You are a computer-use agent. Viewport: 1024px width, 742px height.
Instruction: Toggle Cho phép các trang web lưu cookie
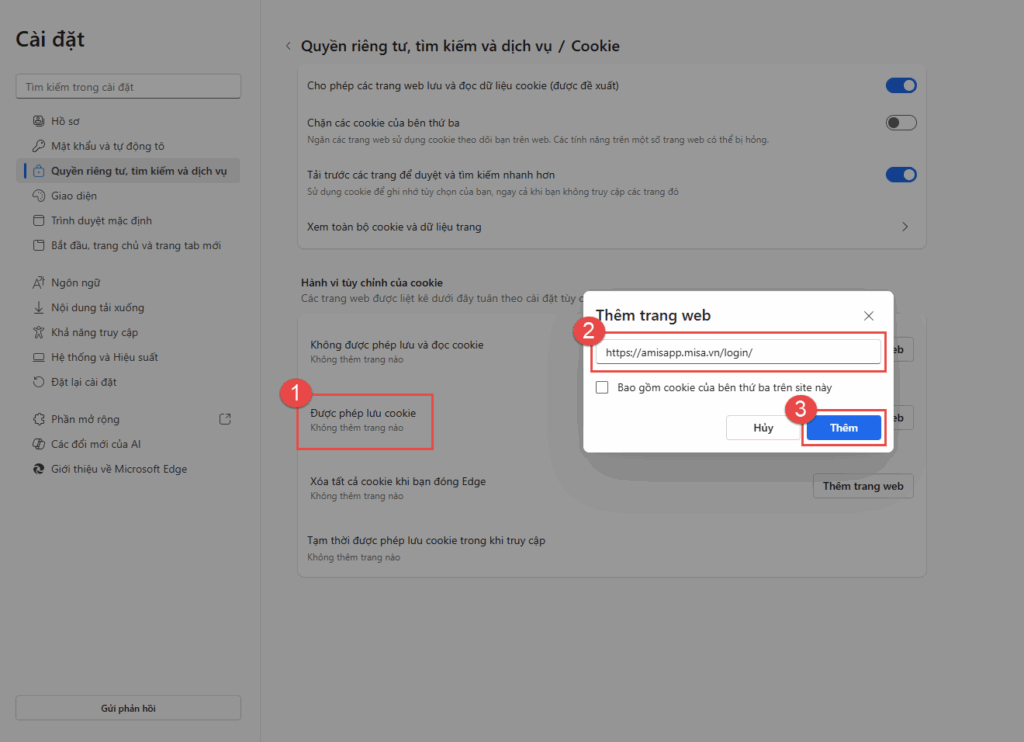[x=900, y=86]
